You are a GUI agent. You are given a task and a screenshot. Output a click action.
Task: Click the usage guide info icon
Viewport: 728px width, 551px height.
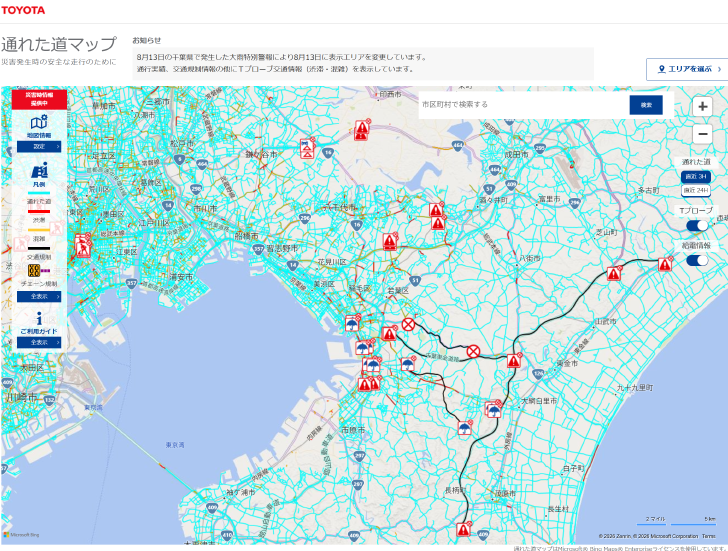[39, 318]
